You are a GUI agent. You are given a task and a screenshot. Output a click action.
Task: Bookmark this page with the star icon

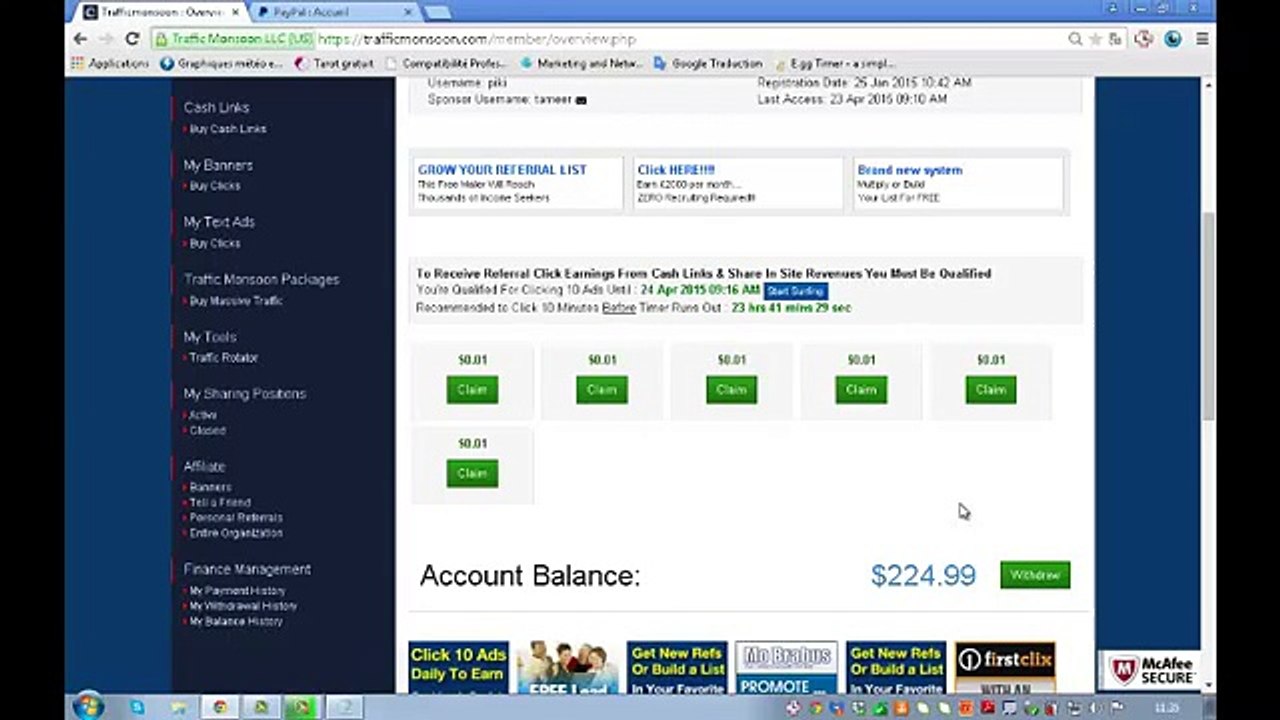click(1096, 39)
